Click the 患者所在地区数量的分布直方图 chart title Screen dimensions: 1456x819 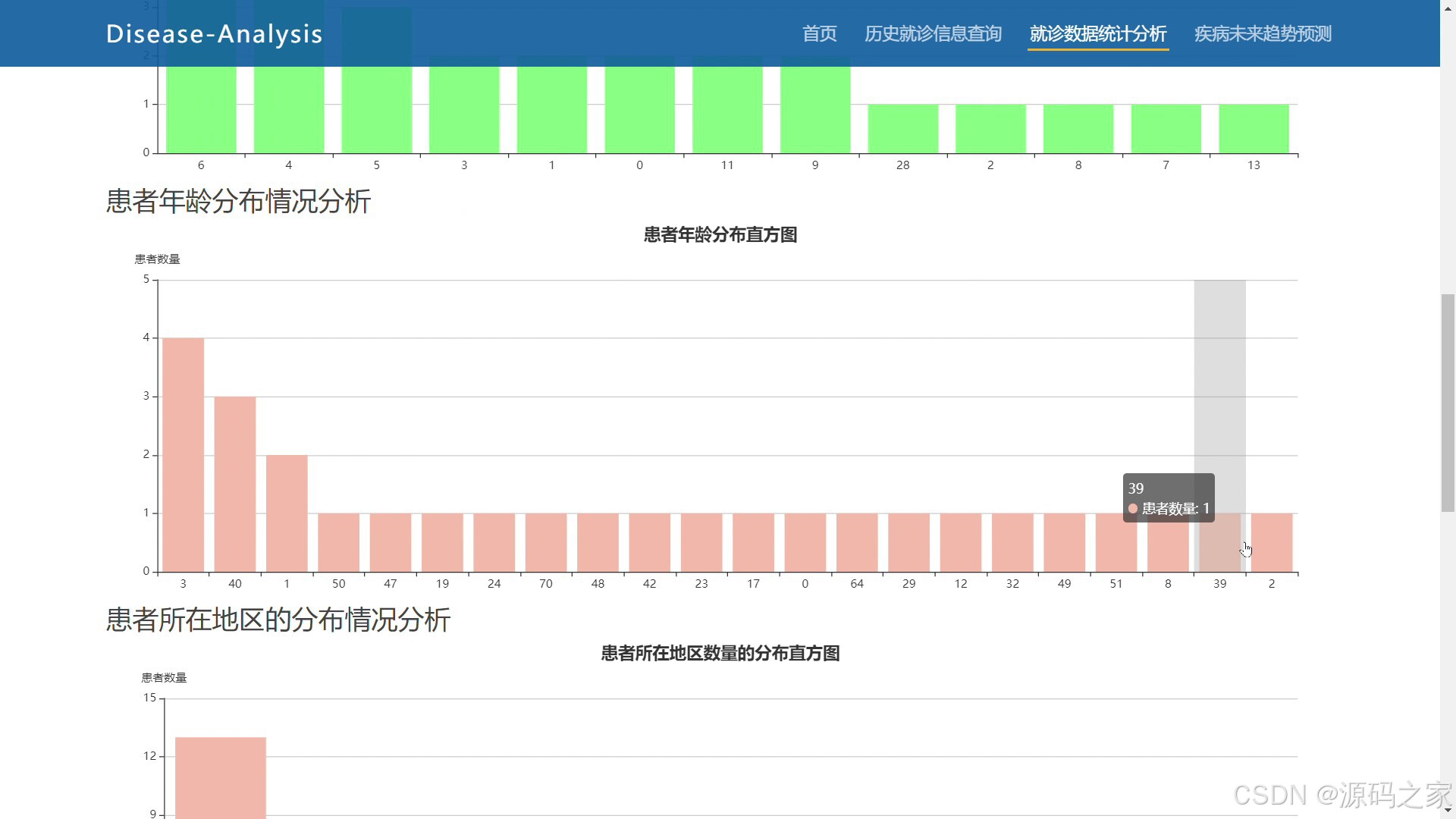point(720,654)
